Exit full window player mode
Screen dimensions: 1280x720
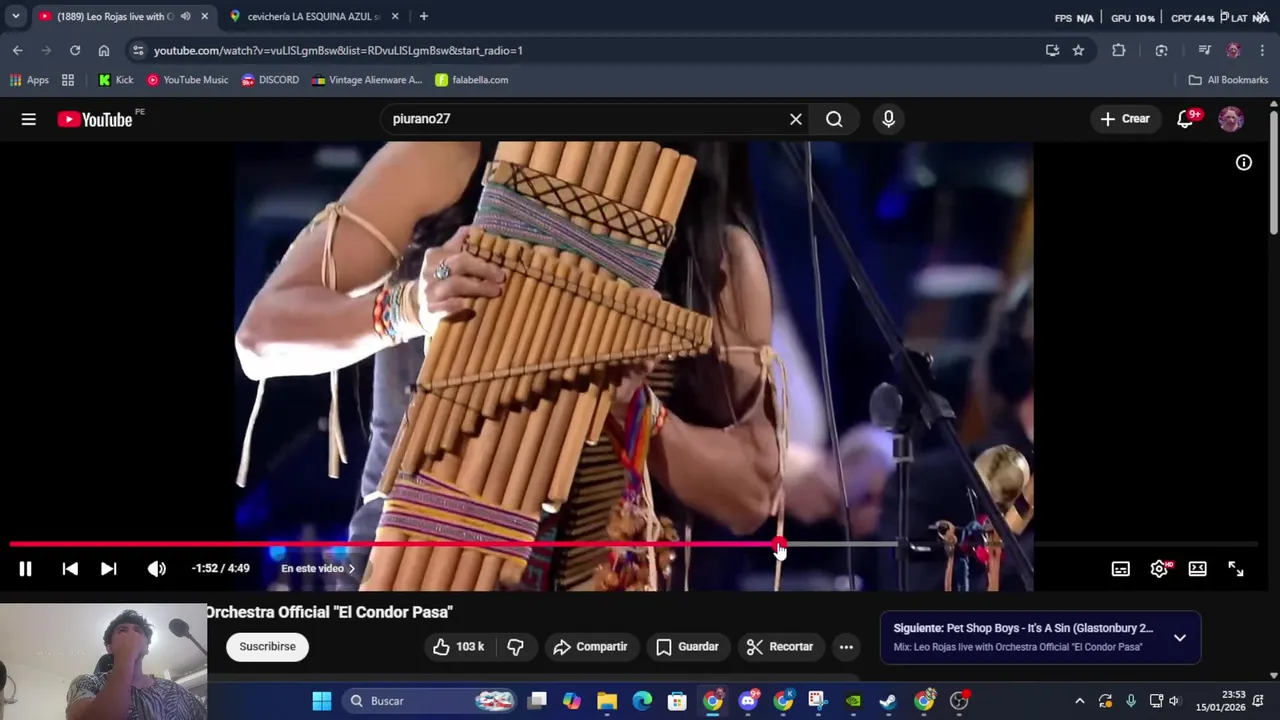[x=1236, y=569]
